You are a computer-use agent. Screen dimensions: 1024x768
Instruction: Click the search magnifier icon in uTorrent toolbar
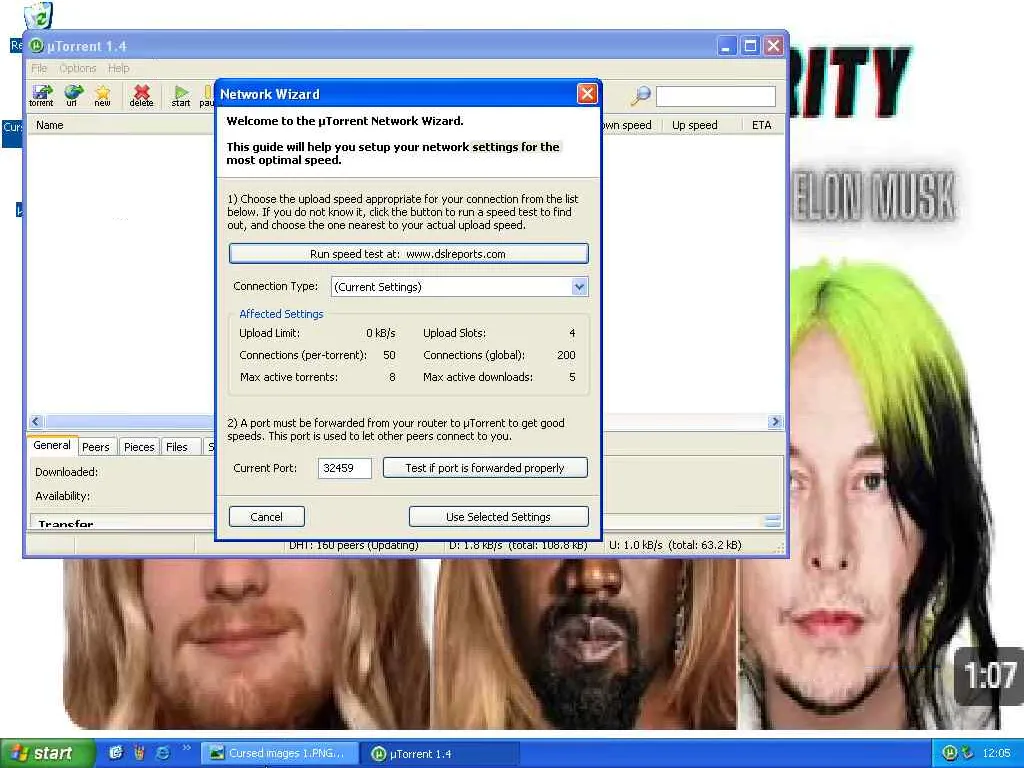641,96
